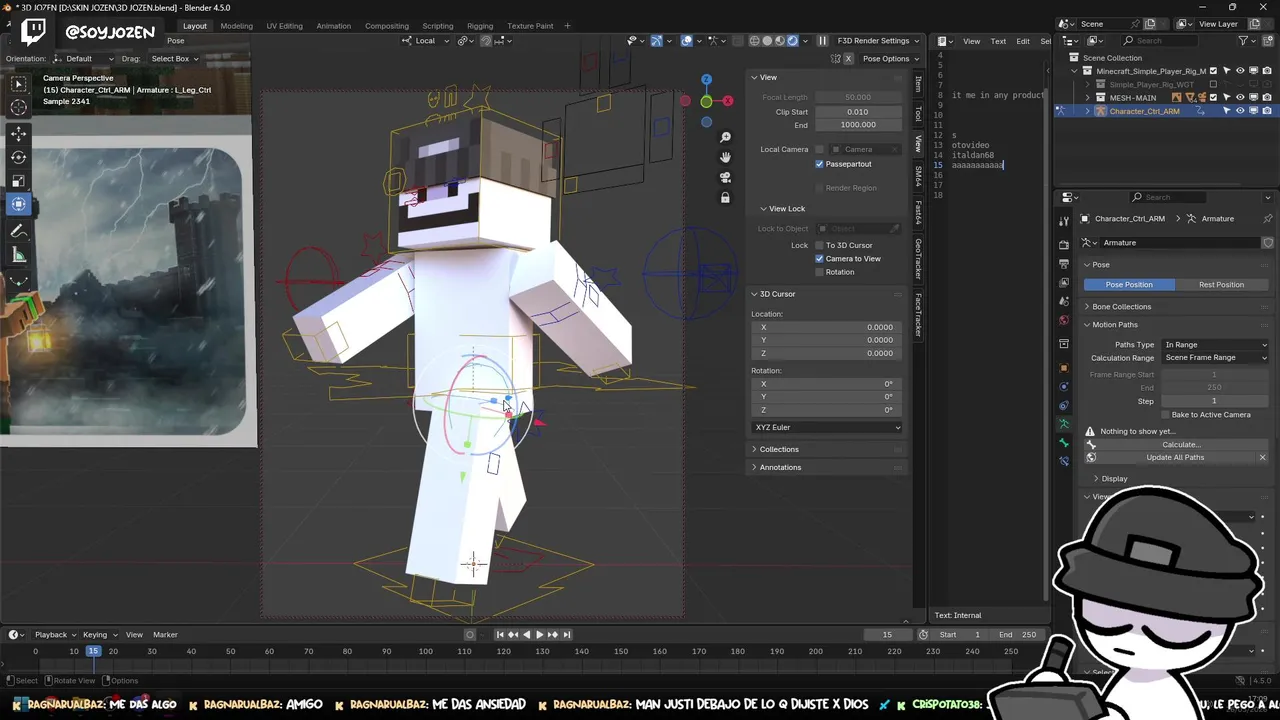Toggle exclude checkbox for Minecraft_Simple_Player_Rig_M collection

[1214, 71]
